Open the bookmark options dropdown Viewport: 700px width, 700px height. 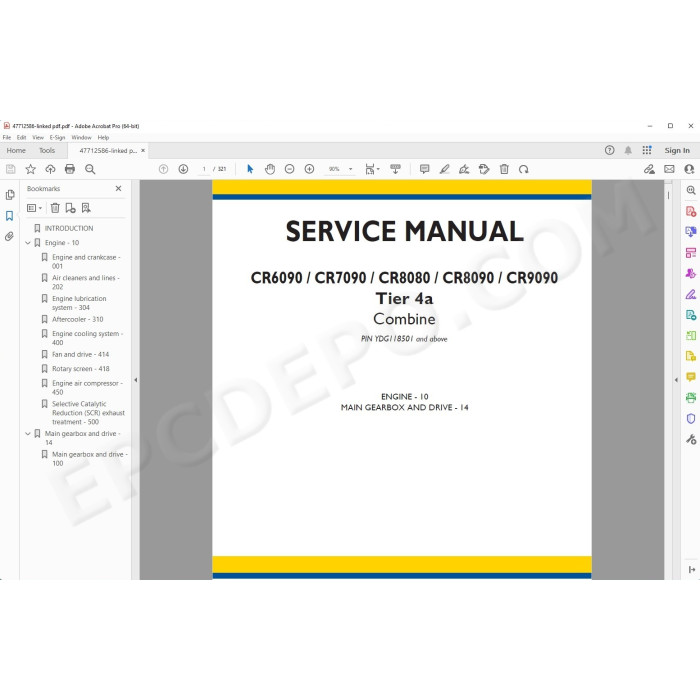[34, 208]
